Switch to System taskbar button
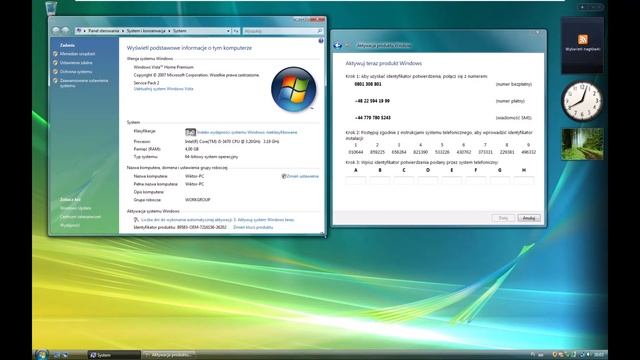 [114, 355]
